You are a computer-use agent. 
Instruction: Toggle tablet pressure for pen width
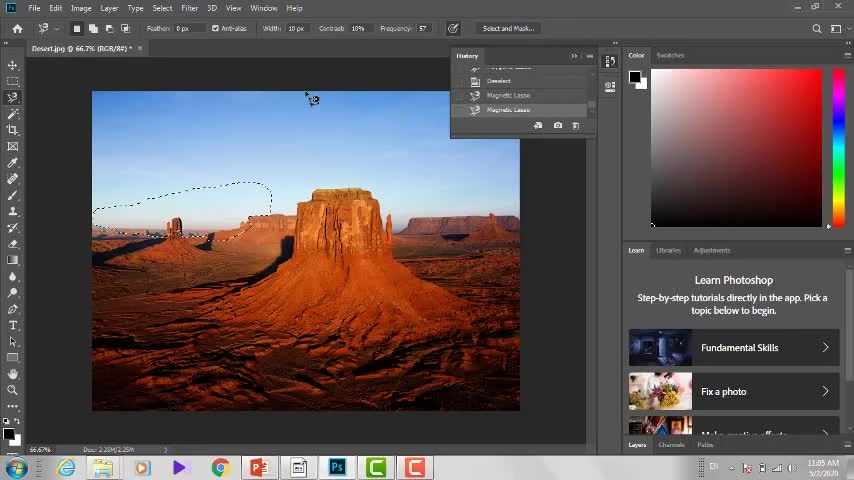(x=453, y=28)
